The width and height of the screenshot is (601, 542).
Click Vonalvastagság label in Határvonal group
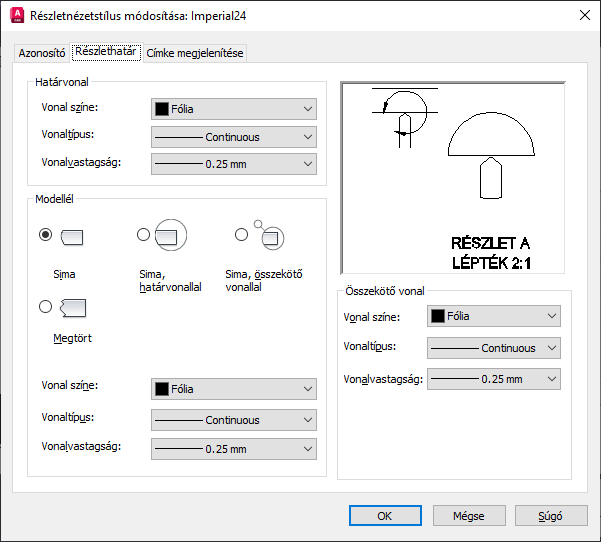point(81,163)
